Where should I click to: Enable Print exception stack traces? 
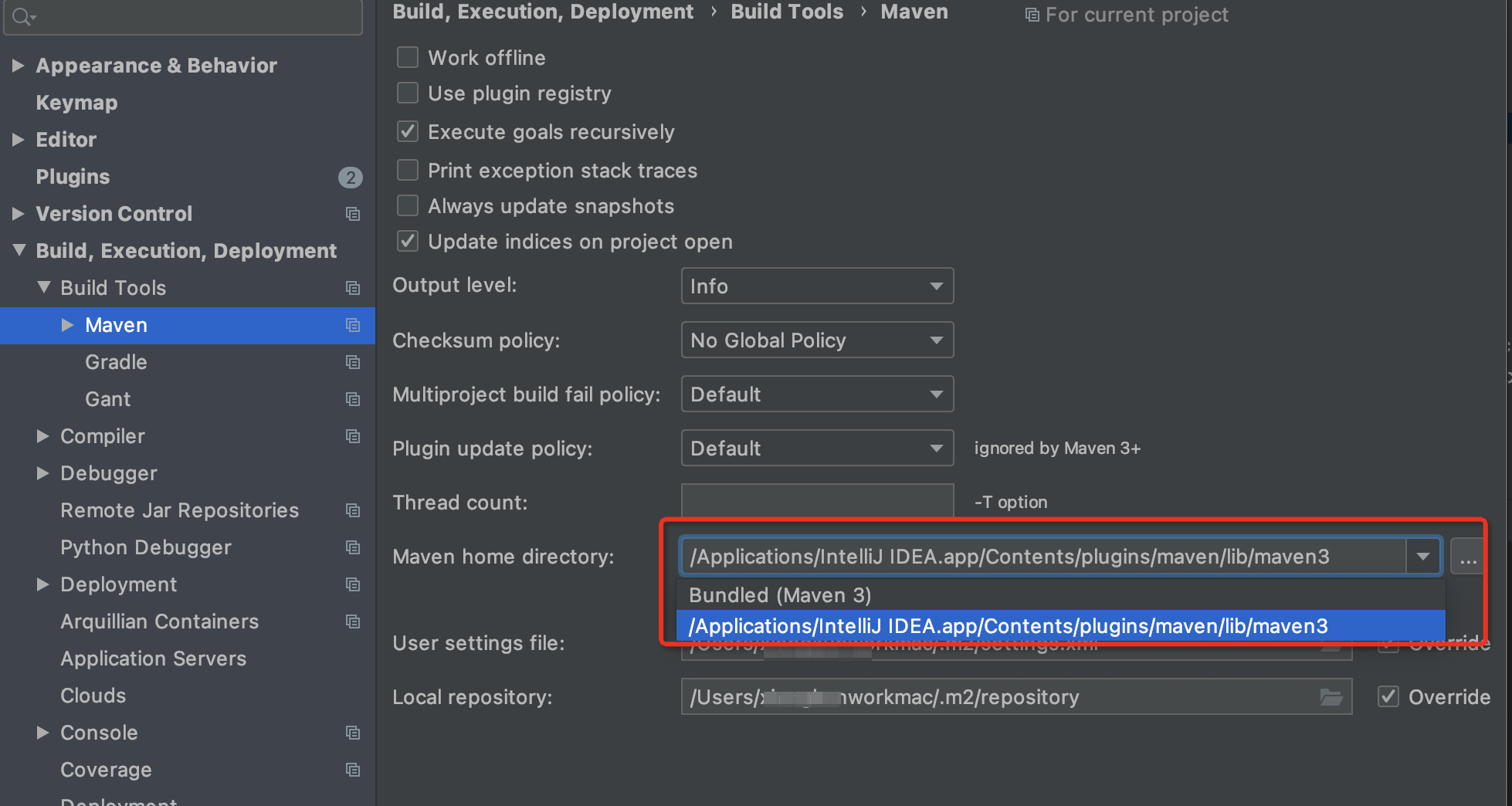(408, 170)
